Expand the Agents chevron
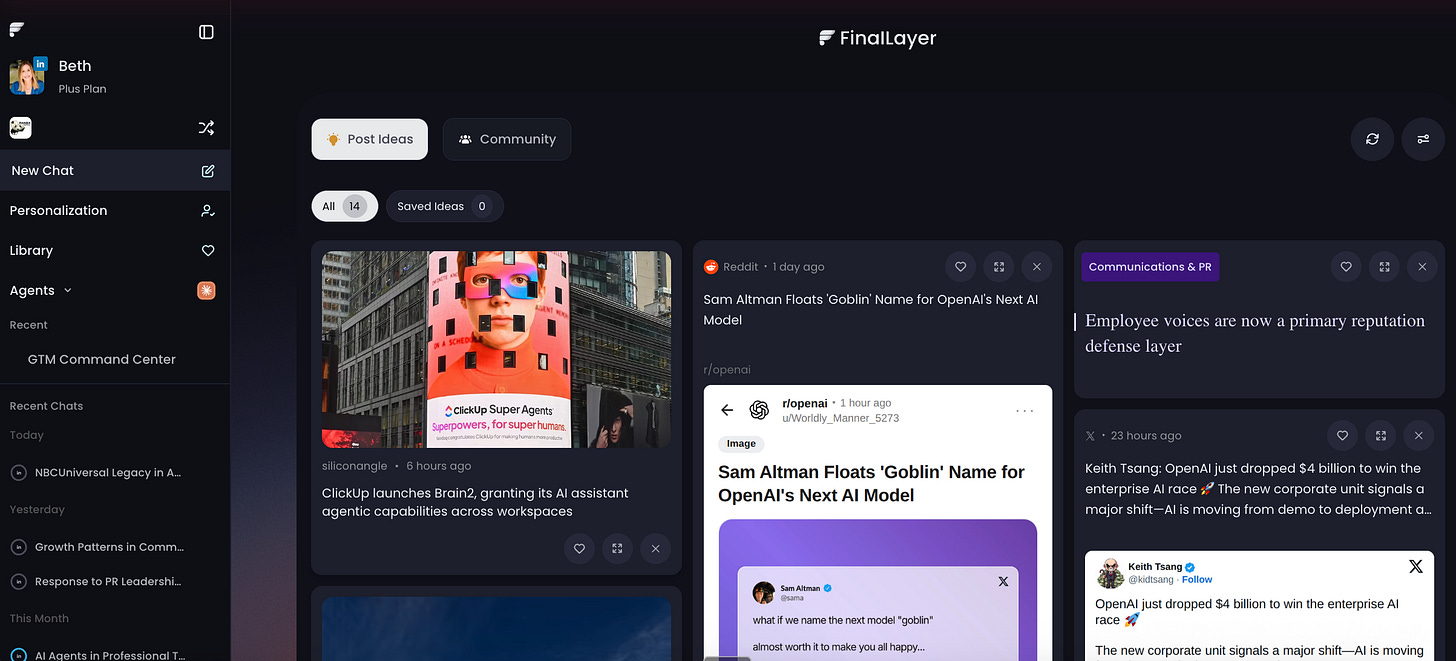Viewport: 1456px width, 661px height. click(x=68, y=291)
